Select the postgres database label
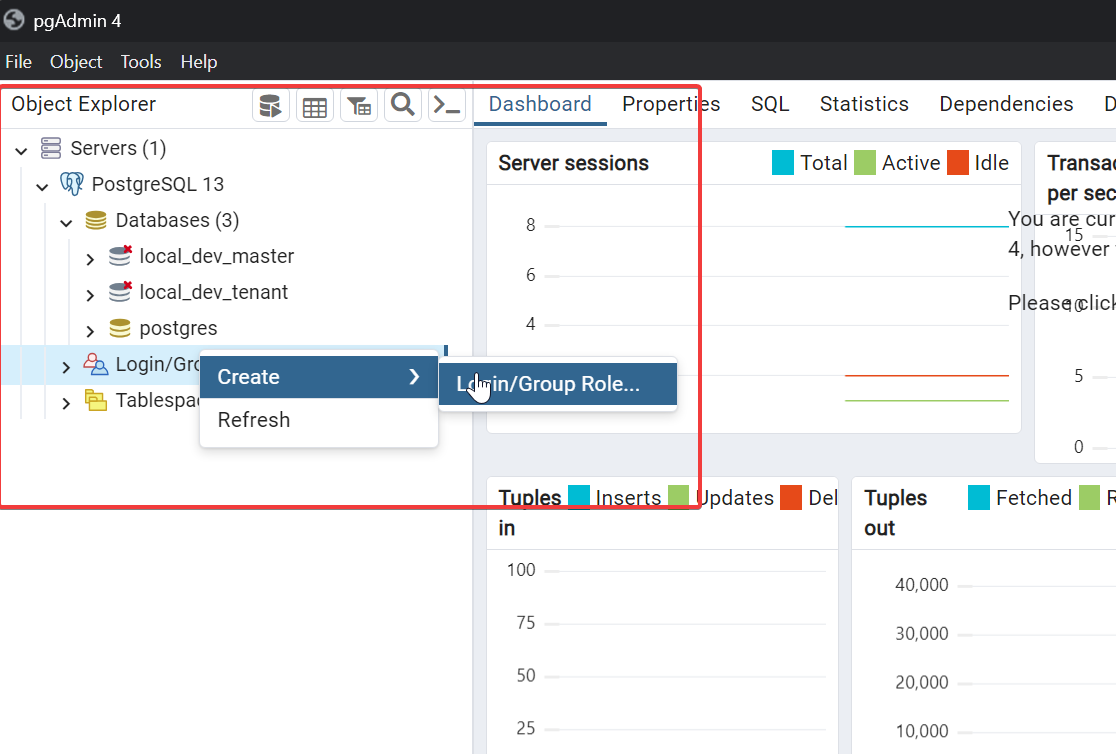1116x754 pixels. tap(178, 328)
